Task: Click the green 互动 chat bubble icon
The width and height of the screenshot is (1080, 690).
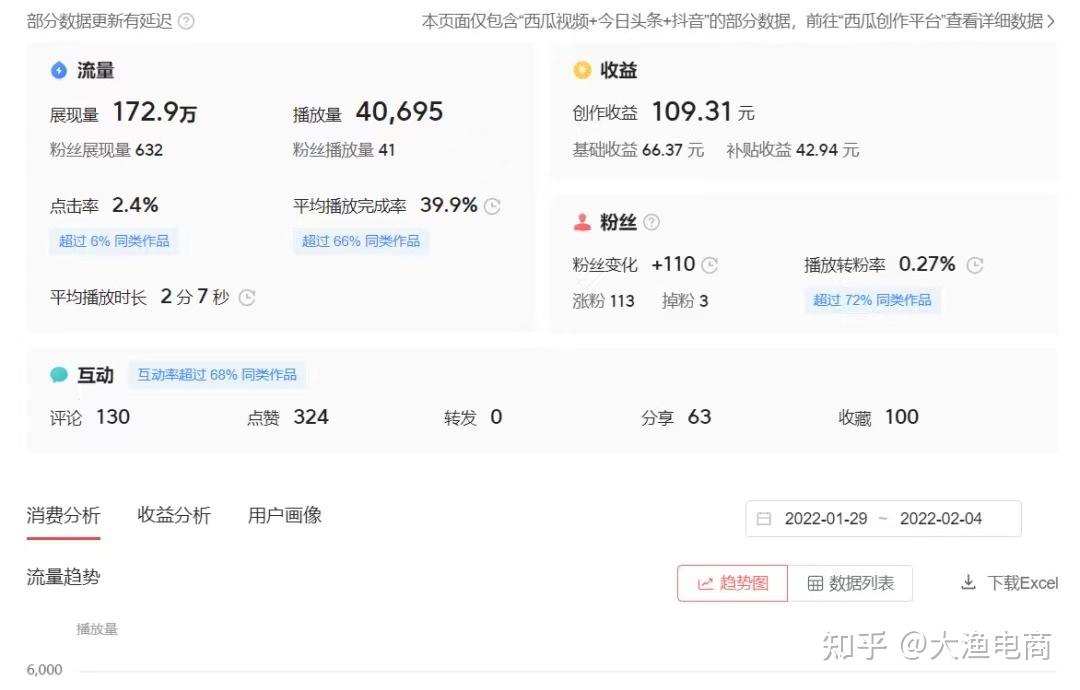Action: (59, 375)
